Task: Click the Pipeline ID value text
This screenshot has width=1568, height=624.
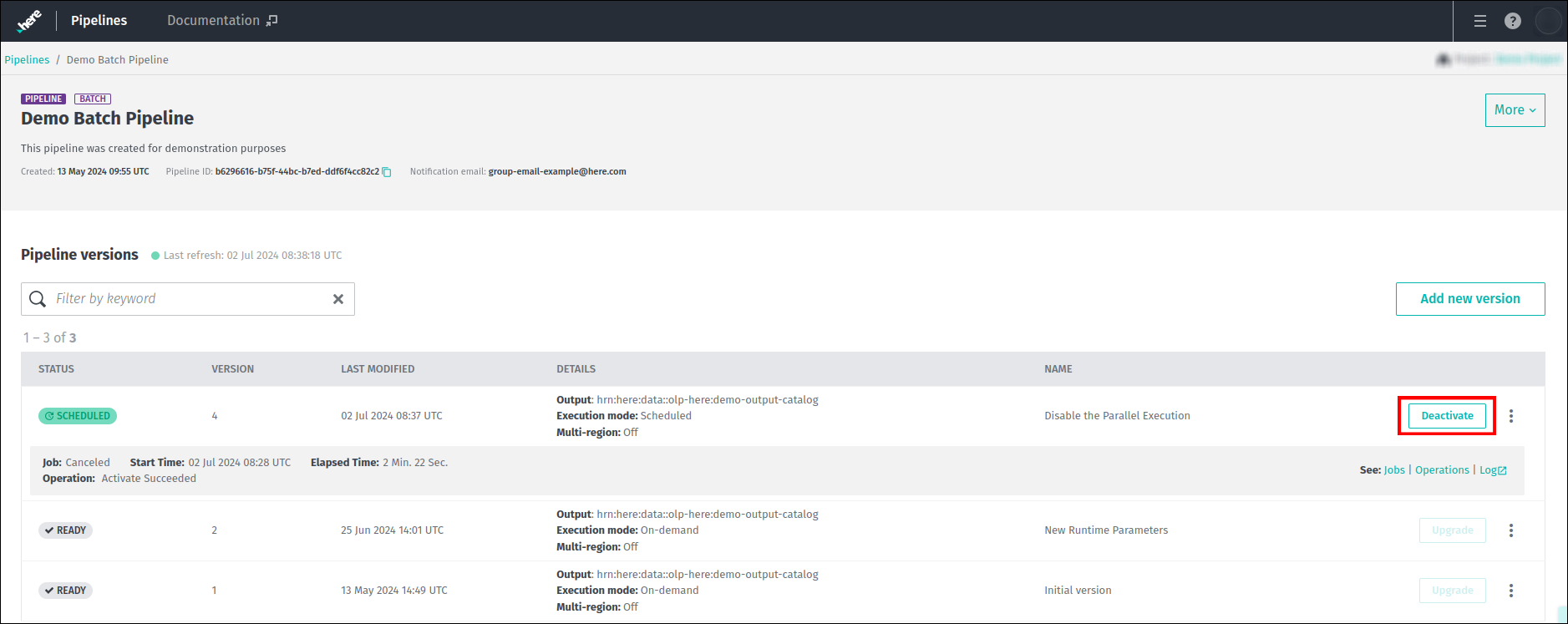Action: pos(297,172)
